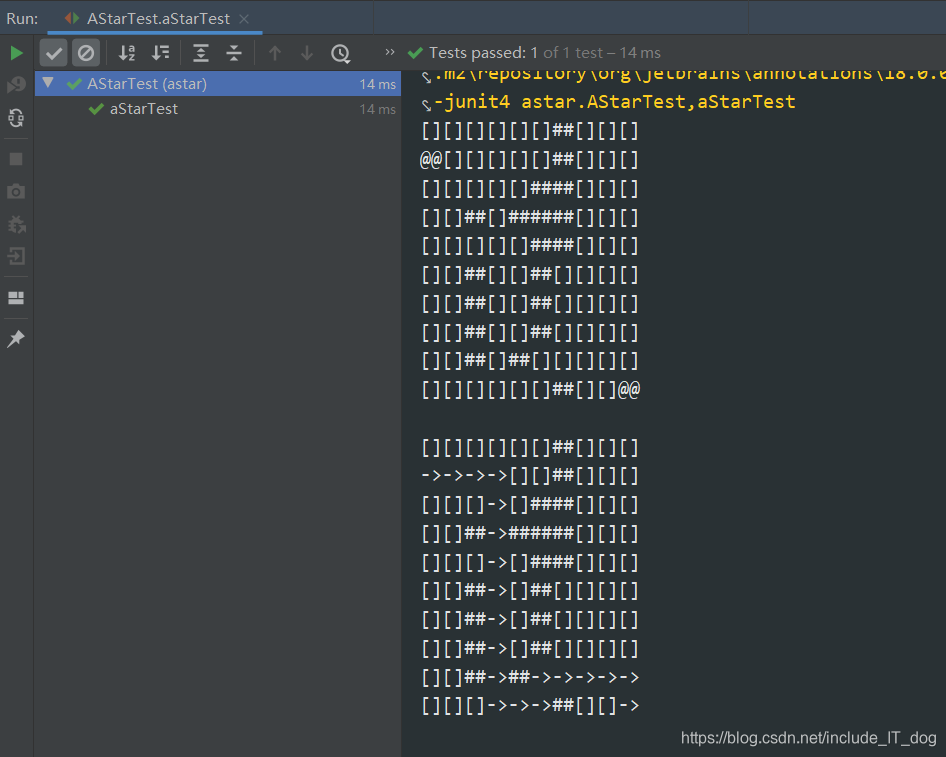Select the aStarTest test method
Viewport: 946px width, 757px height.
[144, 109]
